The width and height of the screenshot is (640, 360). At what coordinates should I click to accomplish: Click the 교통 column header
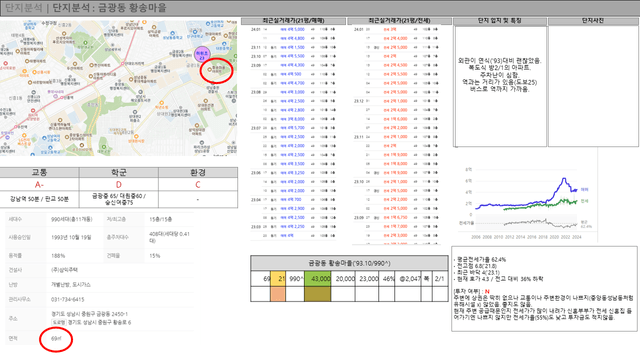pyautogui.click(x=39, y=173)
